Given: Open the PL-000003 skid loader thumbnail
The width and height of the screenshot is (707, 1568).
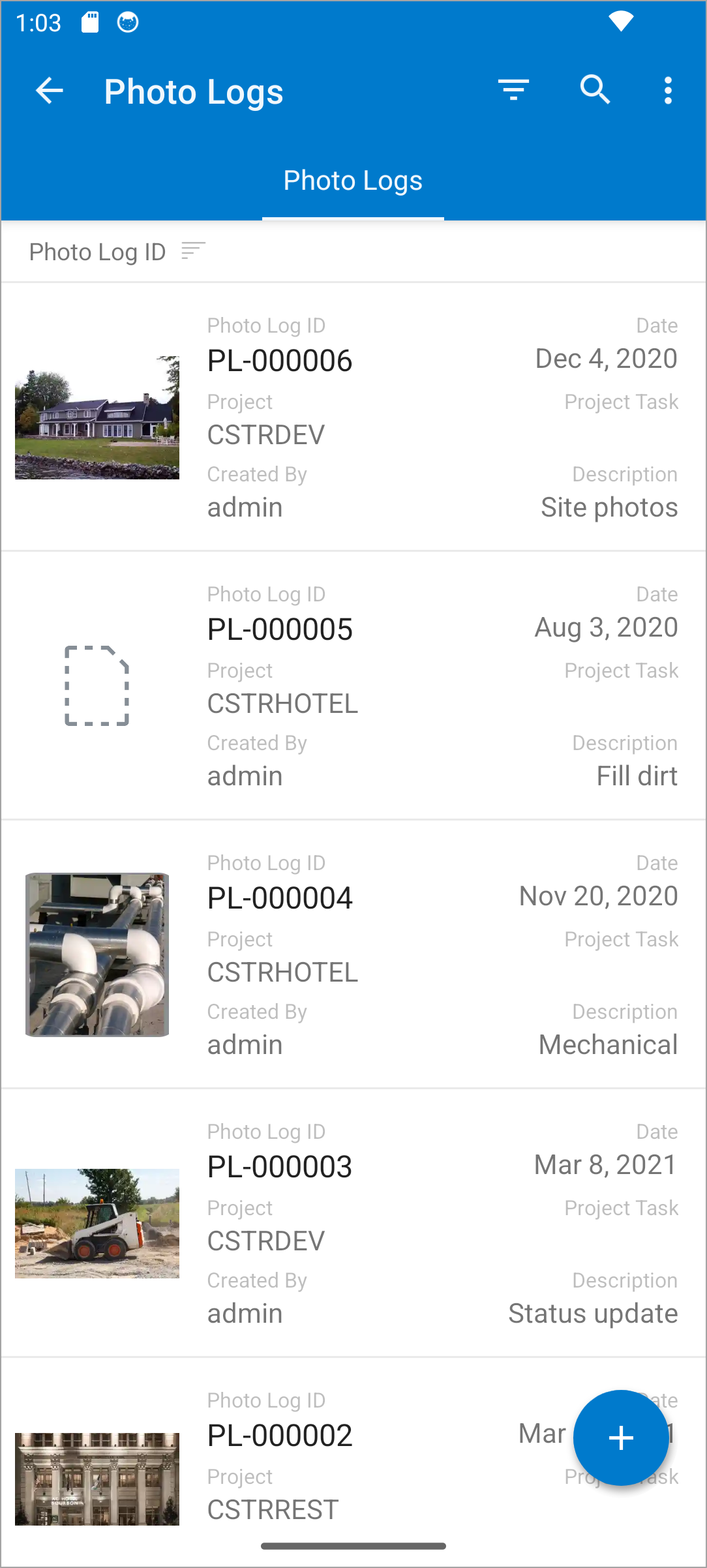Looking at the screenshot, I should pyautogui.click(x=97, y=1224).
